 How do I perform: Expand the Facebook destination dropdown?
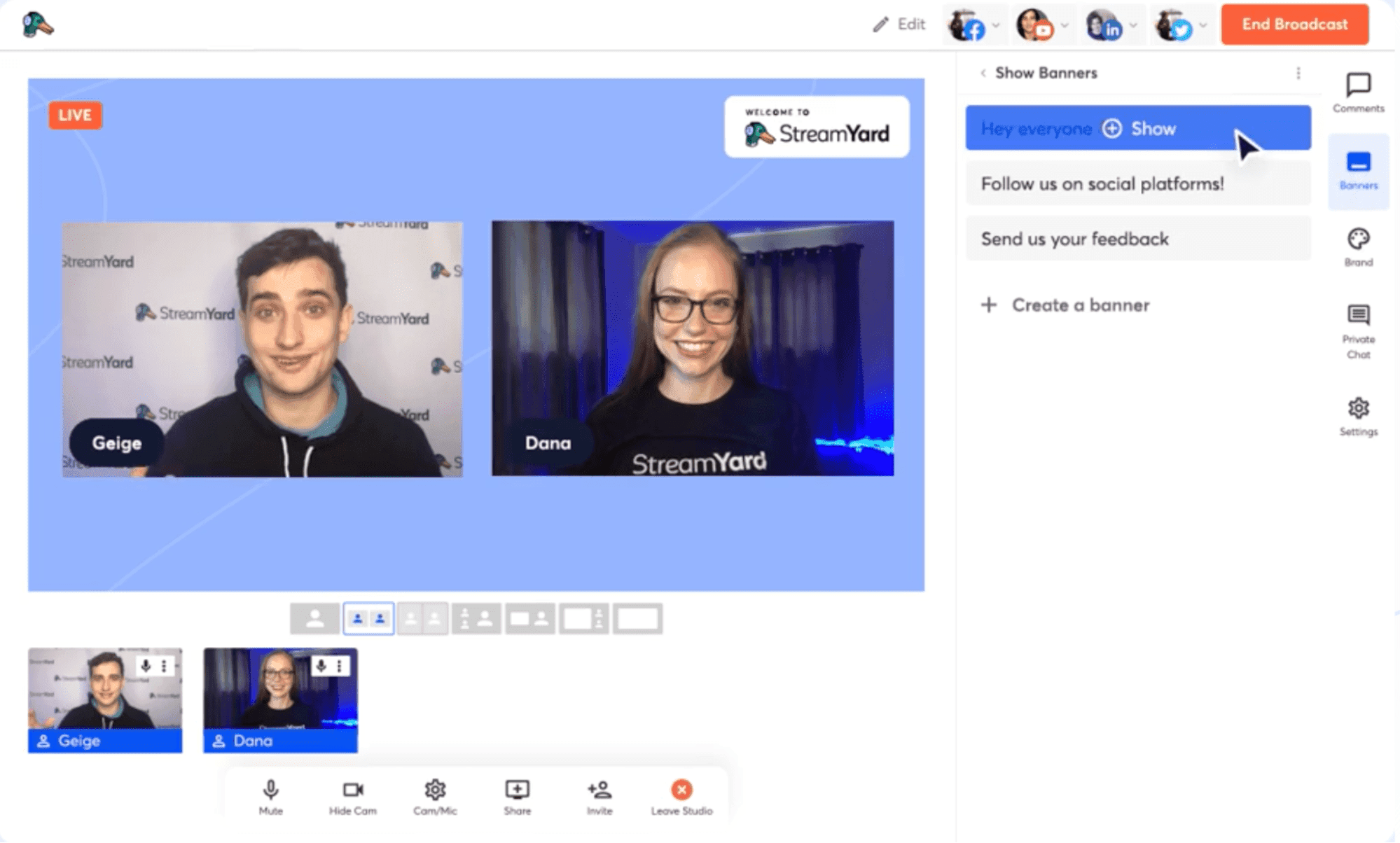[x=996, y=25]
